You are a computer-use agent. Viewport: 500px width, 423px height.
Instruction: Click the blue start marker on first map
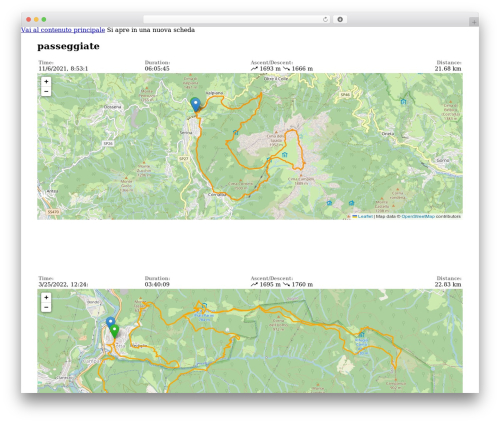click(196, 105)
